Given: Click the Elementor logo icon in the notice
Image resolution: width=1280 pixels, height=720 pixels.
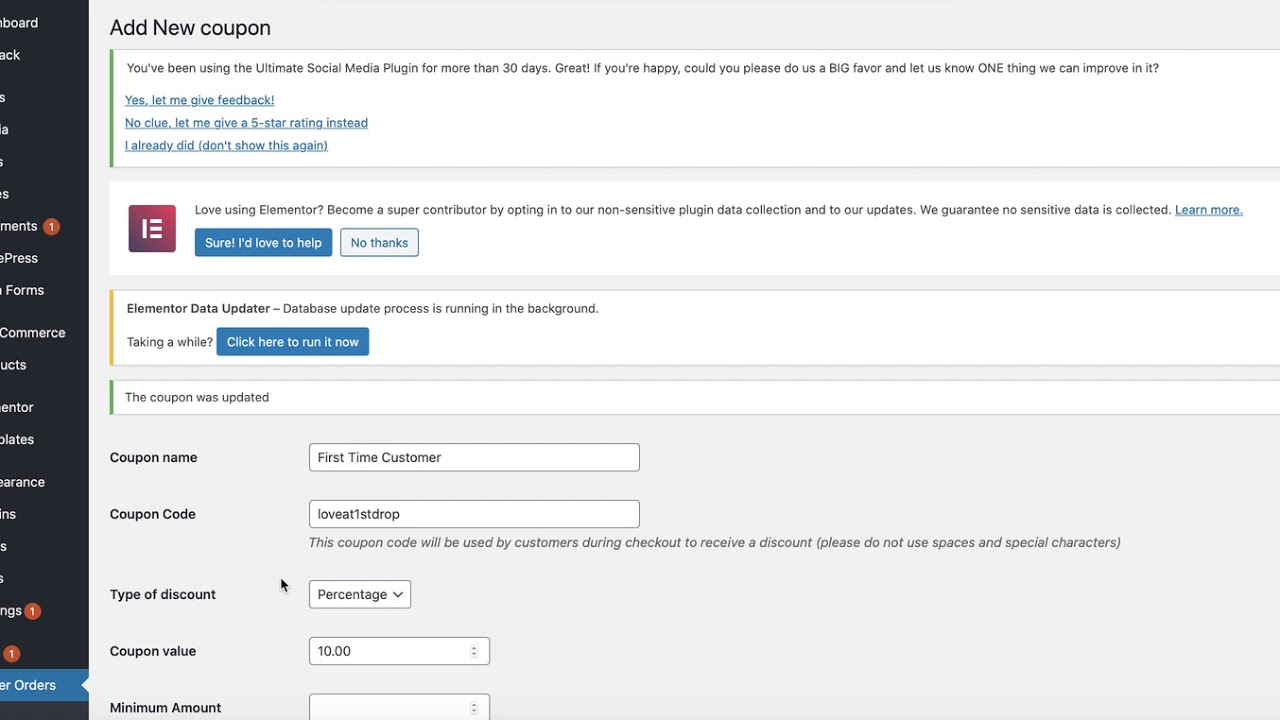Looking at the screenshot, I should (x=152, y=228).
